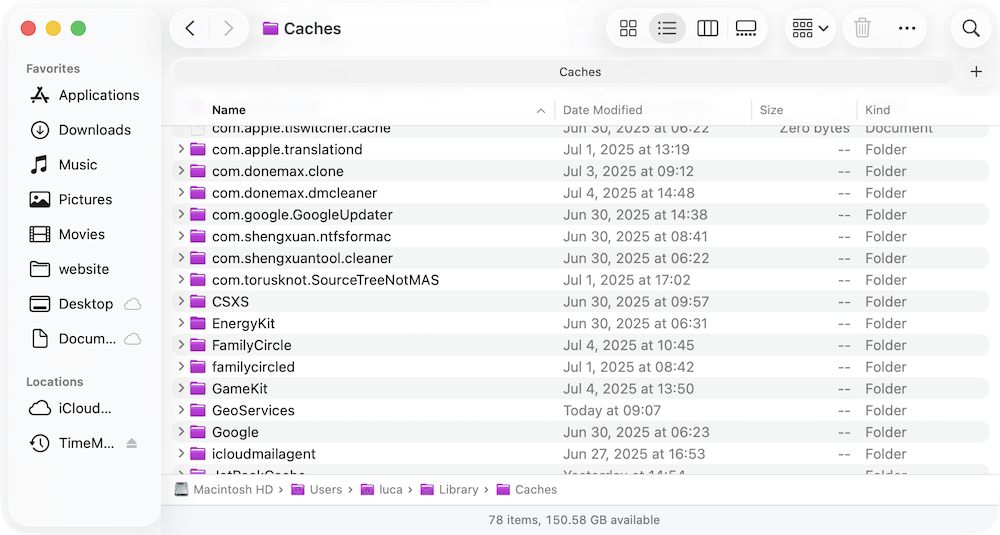The height and width of the screenshot is (535, 1000).
Task: Open Documents in the sidebar
Action: [x=73, y=339]
